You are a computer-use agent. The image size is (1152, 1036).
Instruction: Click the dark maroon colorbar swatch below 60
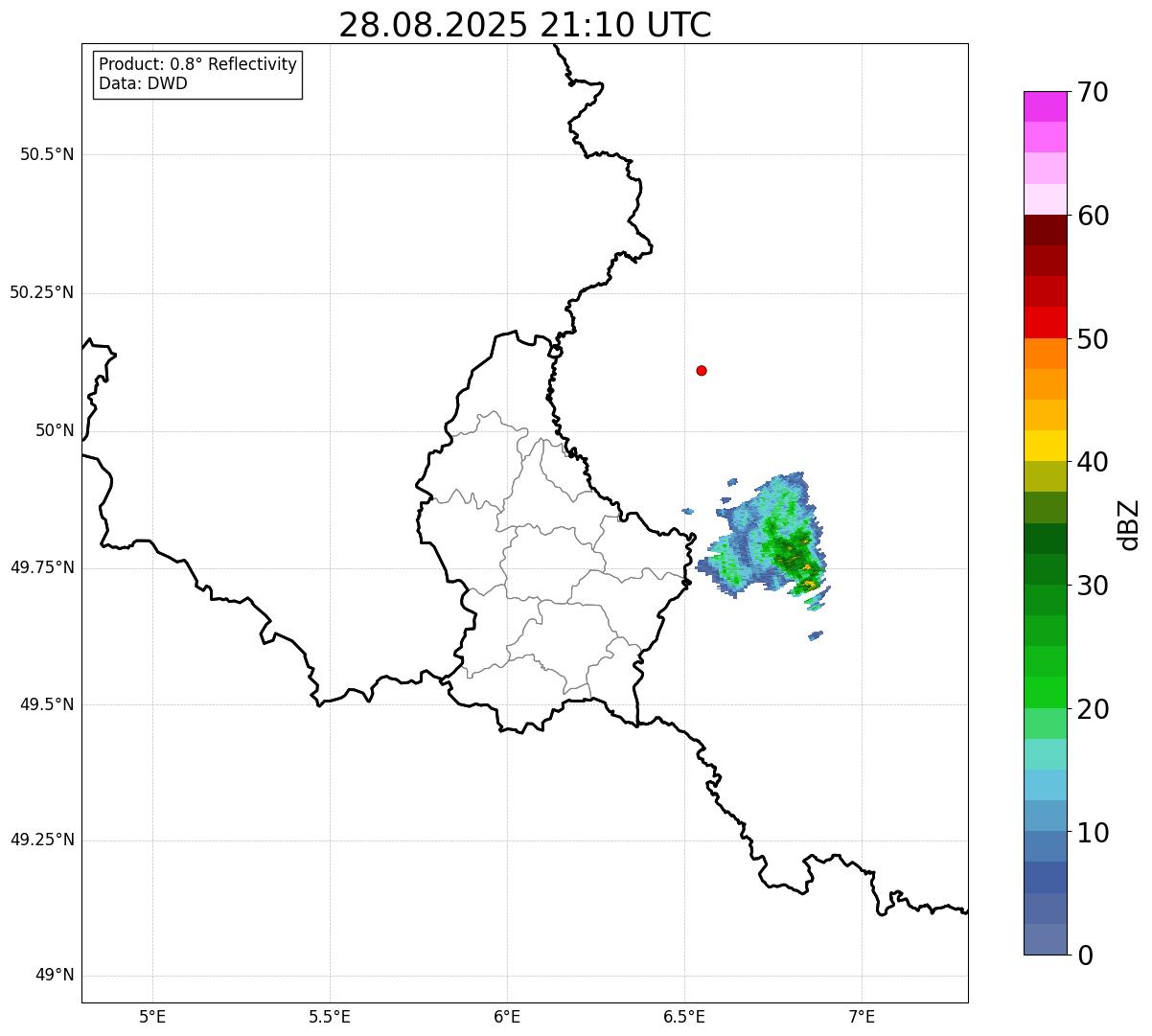[x=1045, y=230]
